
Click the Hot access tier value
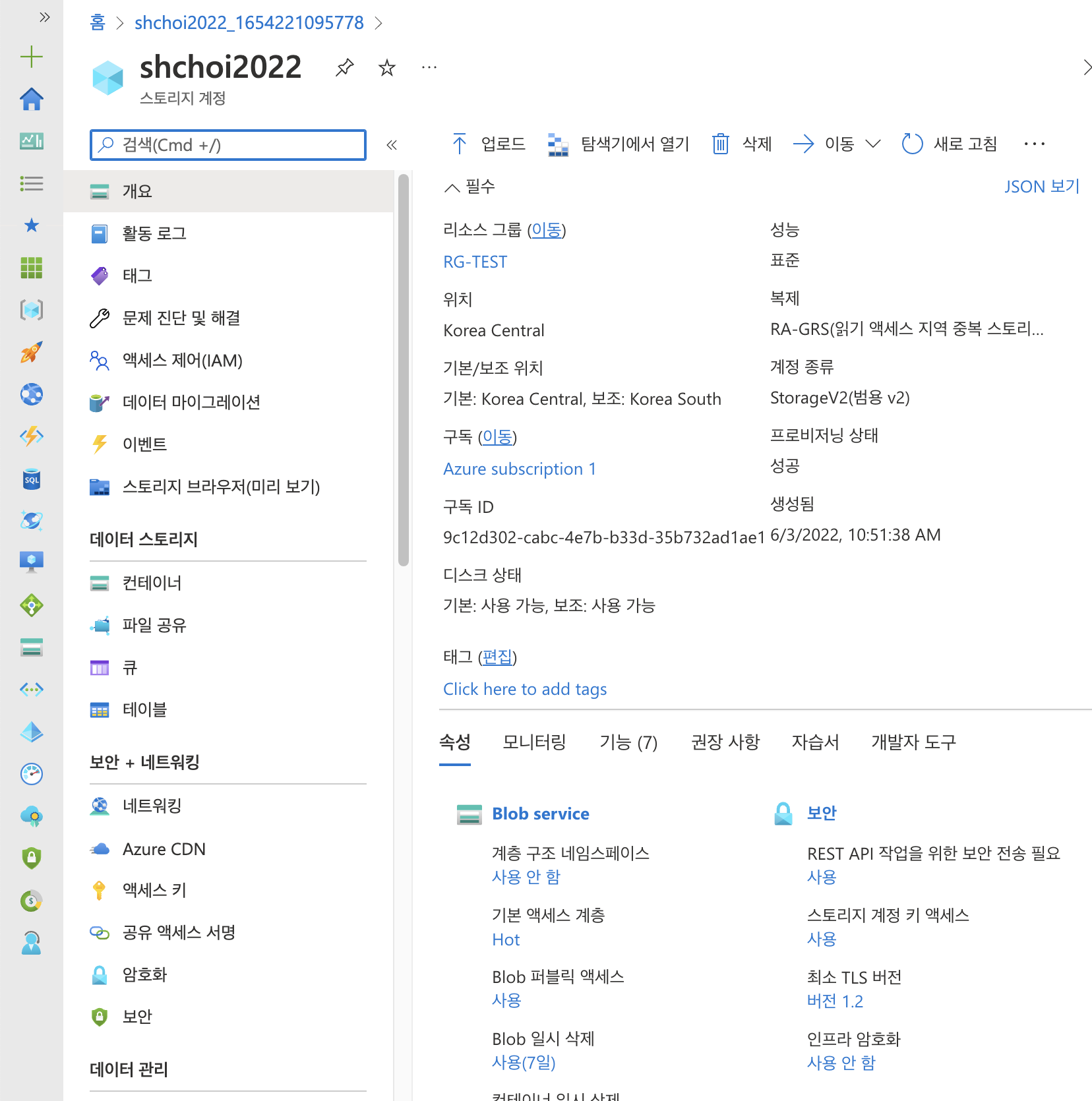click(506, 939)
